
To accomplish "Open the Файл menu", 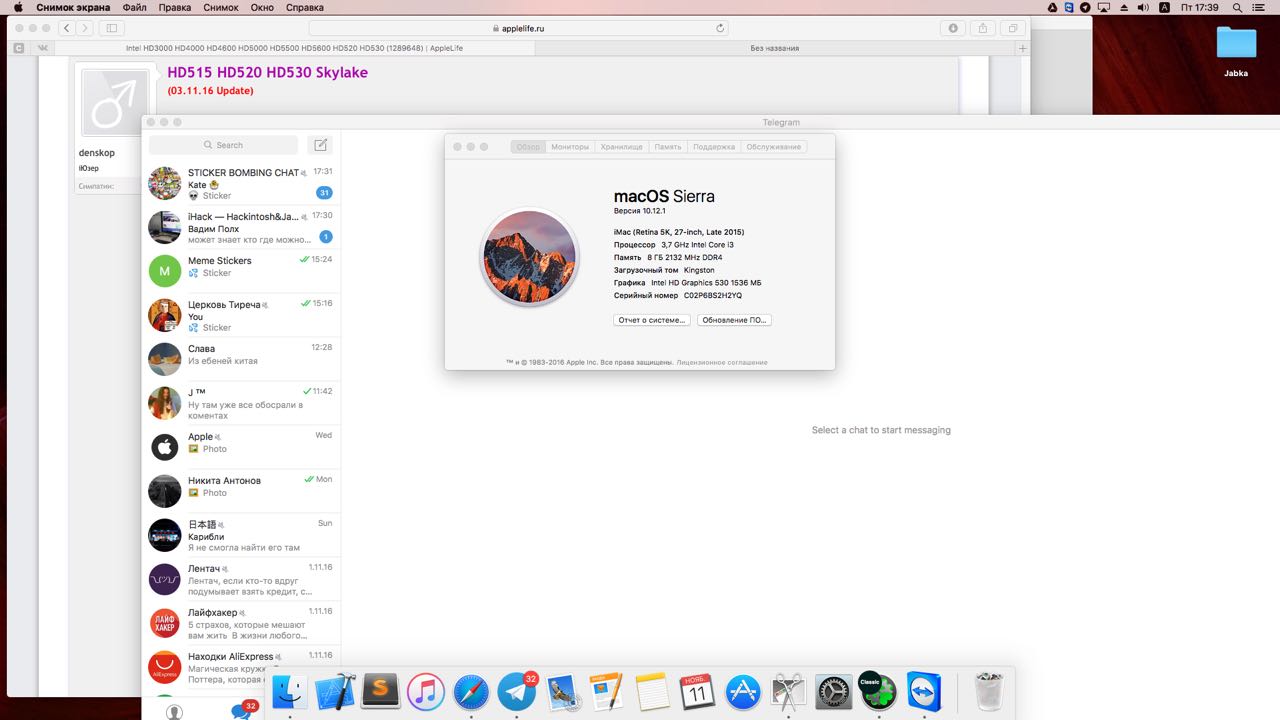I will 135,7.
